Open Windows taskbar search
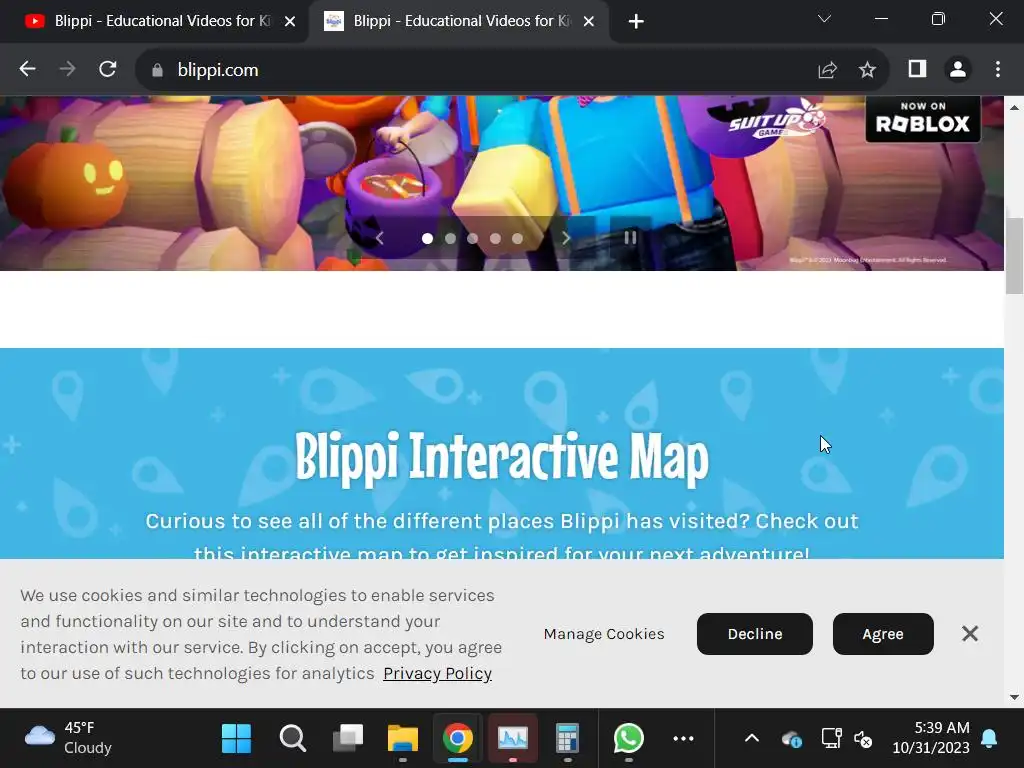1024x768 pixels. [293, 739]
